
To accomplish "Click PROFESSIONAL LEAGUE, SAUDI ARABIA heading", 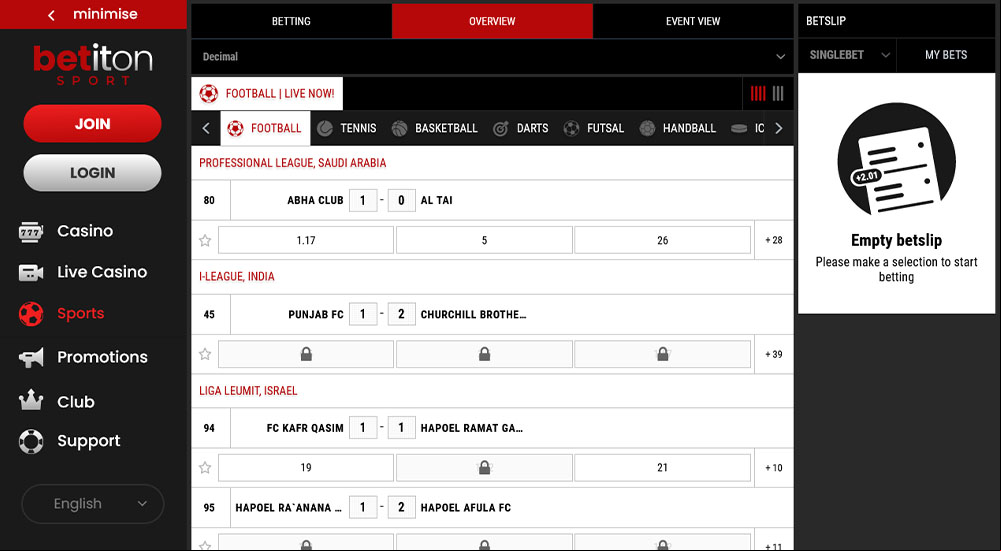I will (292, 163).
